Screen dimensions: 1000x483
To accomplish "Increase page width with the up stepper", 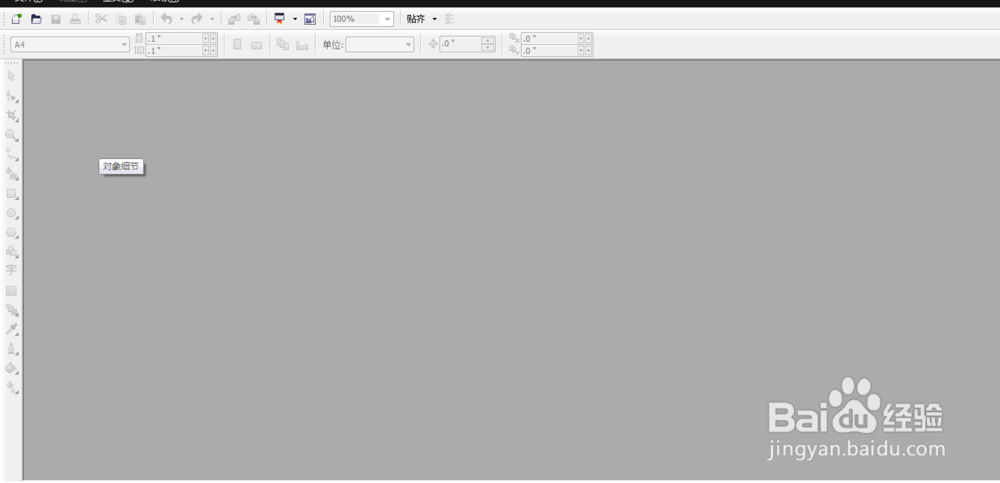I will [213, 38].
